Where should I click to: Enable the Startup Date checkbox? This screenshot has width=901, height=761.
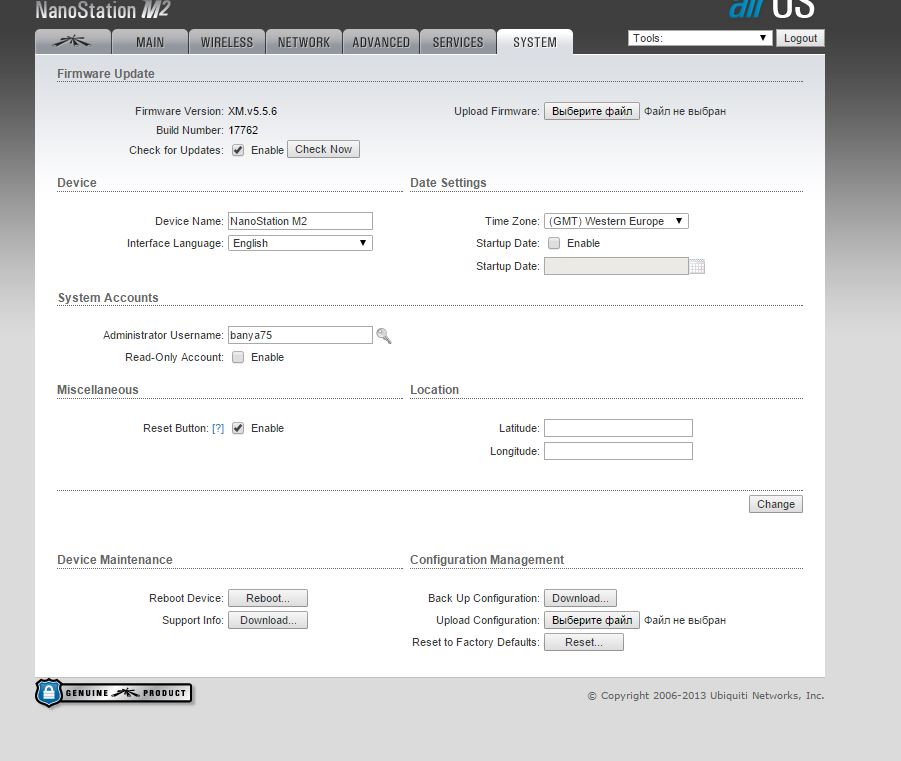point(554,243)
